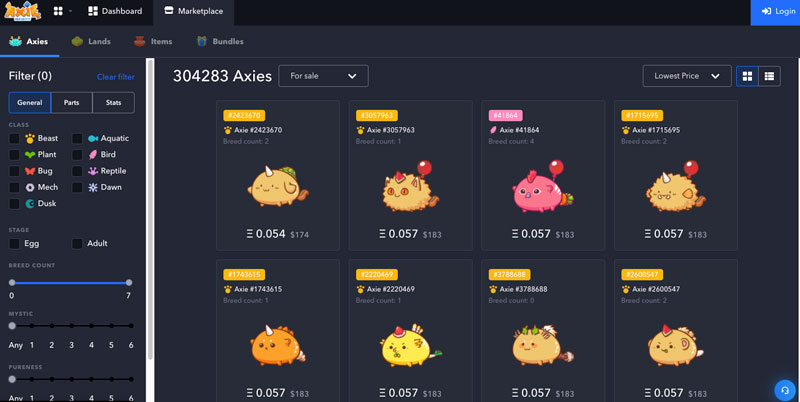Screen dimensions: 800x402
Task: Click the Reptile class icon
Action: [x=93, y=171]
